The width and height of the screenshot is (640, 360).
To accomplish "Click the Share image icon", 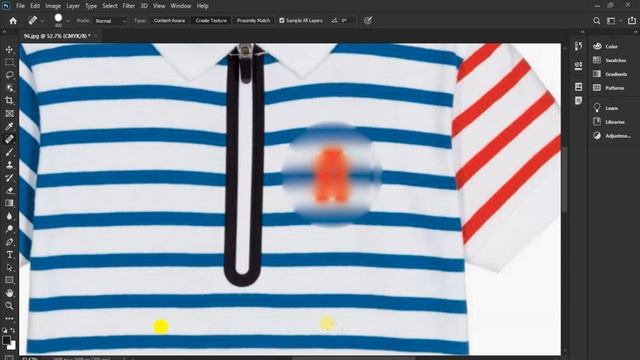I will 632,20.
